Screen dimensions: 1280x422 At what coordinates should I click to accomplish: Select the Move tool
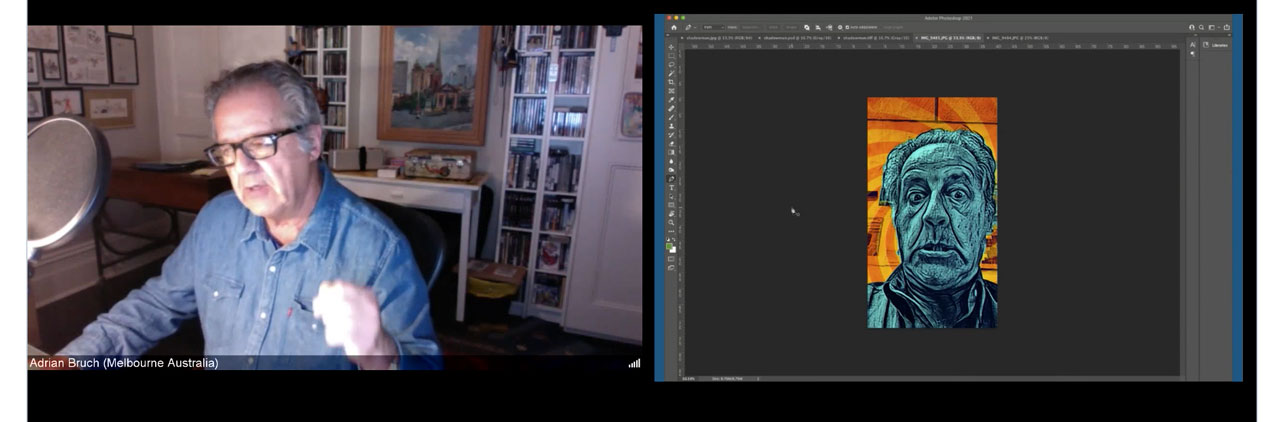pos(672,46)
